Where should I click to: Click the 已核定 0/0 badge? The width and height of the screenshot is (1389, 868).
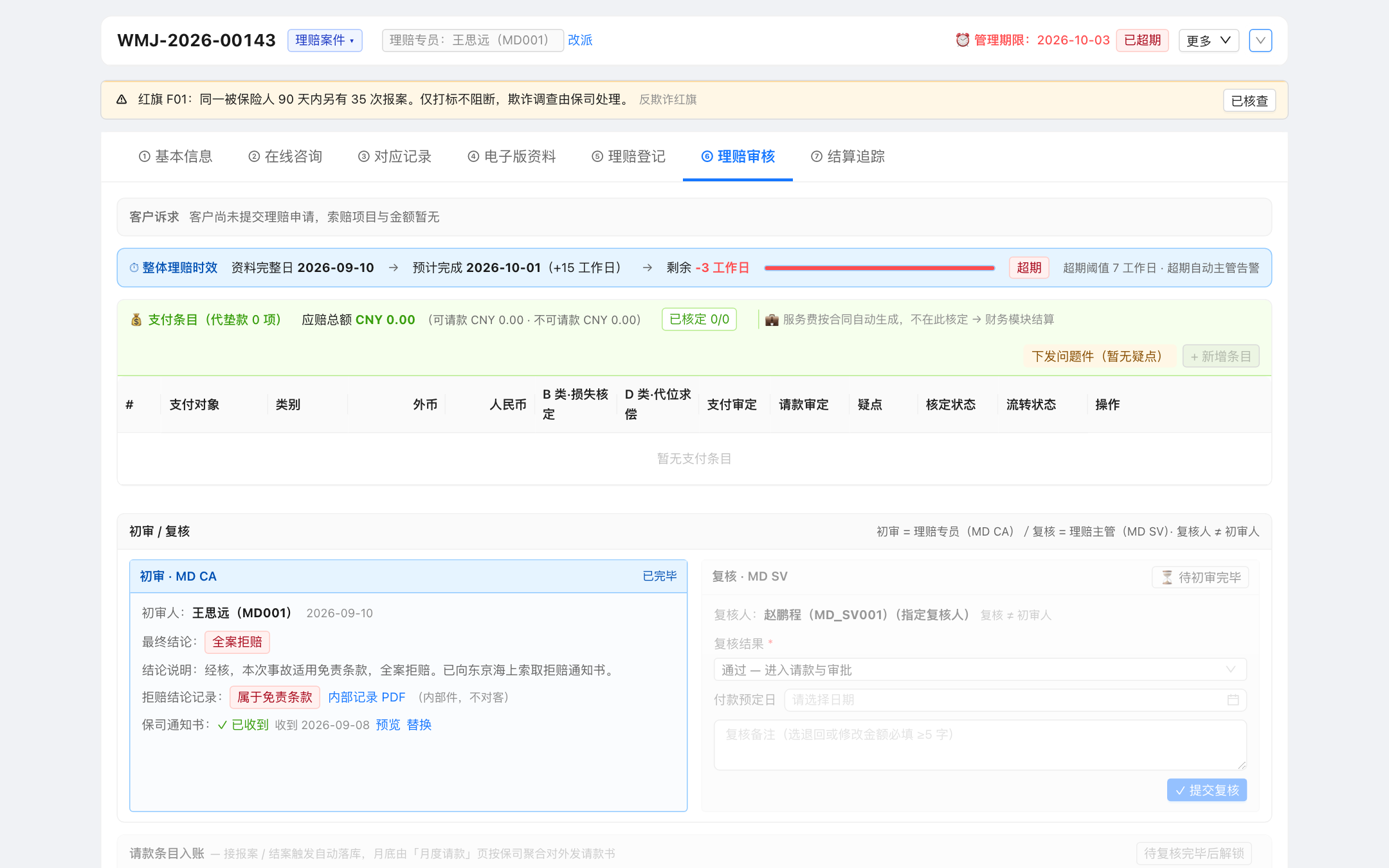[699, 320]
